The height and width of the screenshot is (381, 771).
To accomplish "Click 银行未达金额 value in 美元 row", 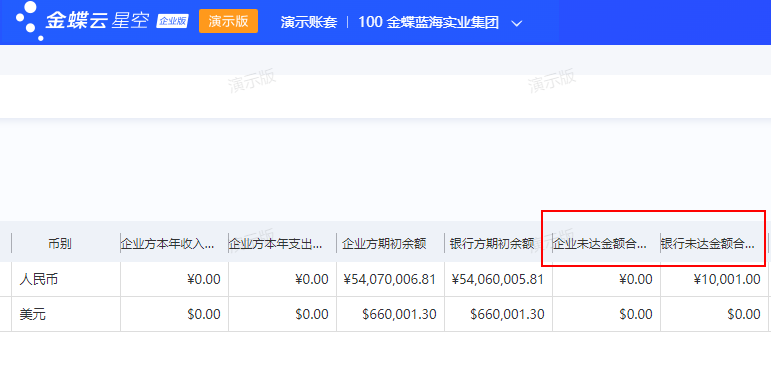I will [714, 314].
